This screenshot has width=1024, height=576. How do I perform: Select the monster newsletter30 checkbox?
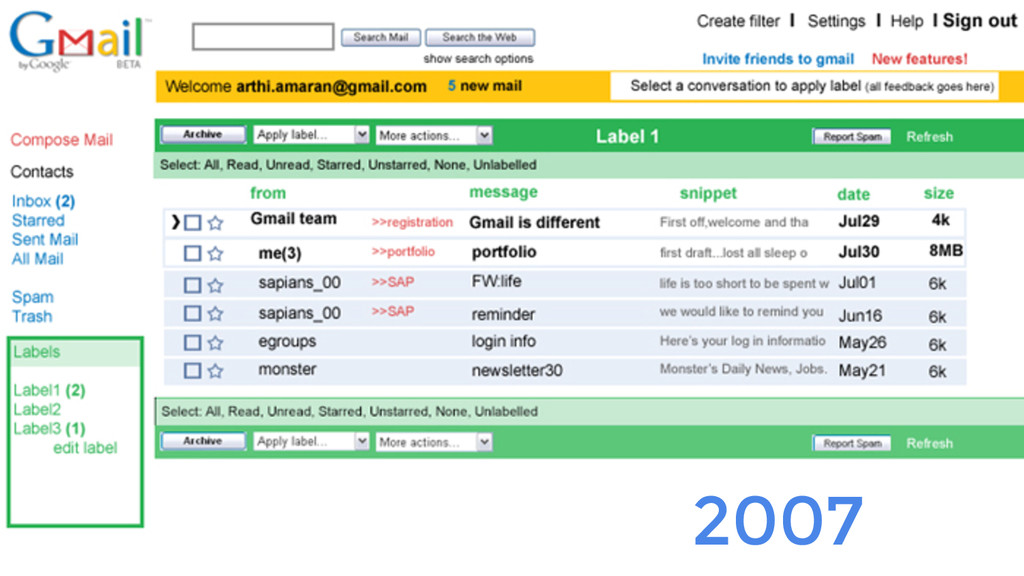[x=193, y=372]
